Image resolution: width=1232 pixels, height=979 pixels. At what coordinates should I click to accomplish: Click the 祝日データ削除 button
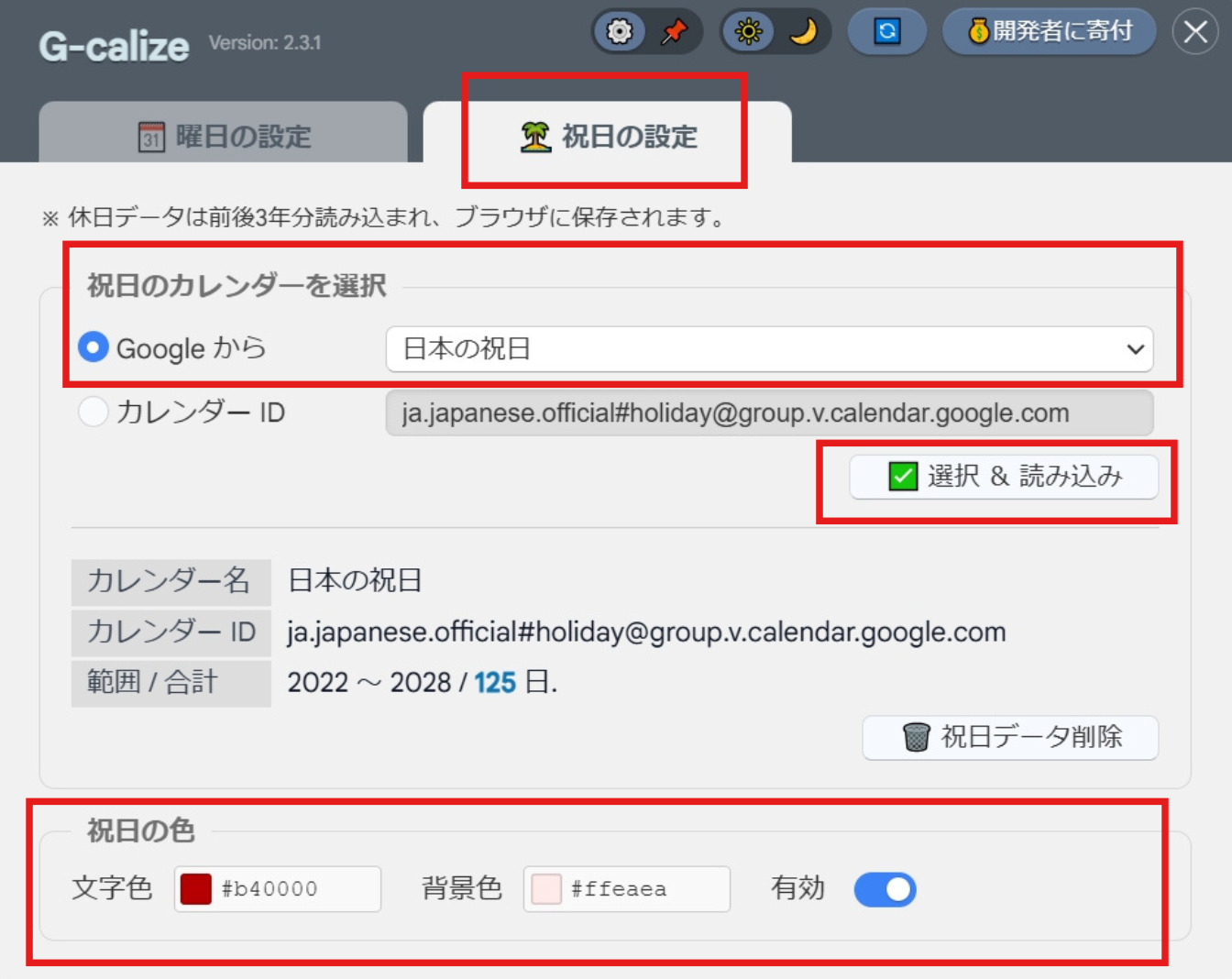pyautogui.click(x=1010, y=737)
